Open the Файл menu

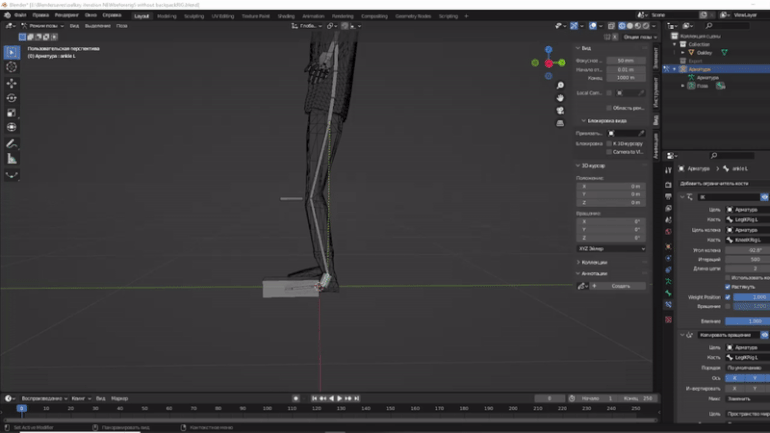coord(20,16)
